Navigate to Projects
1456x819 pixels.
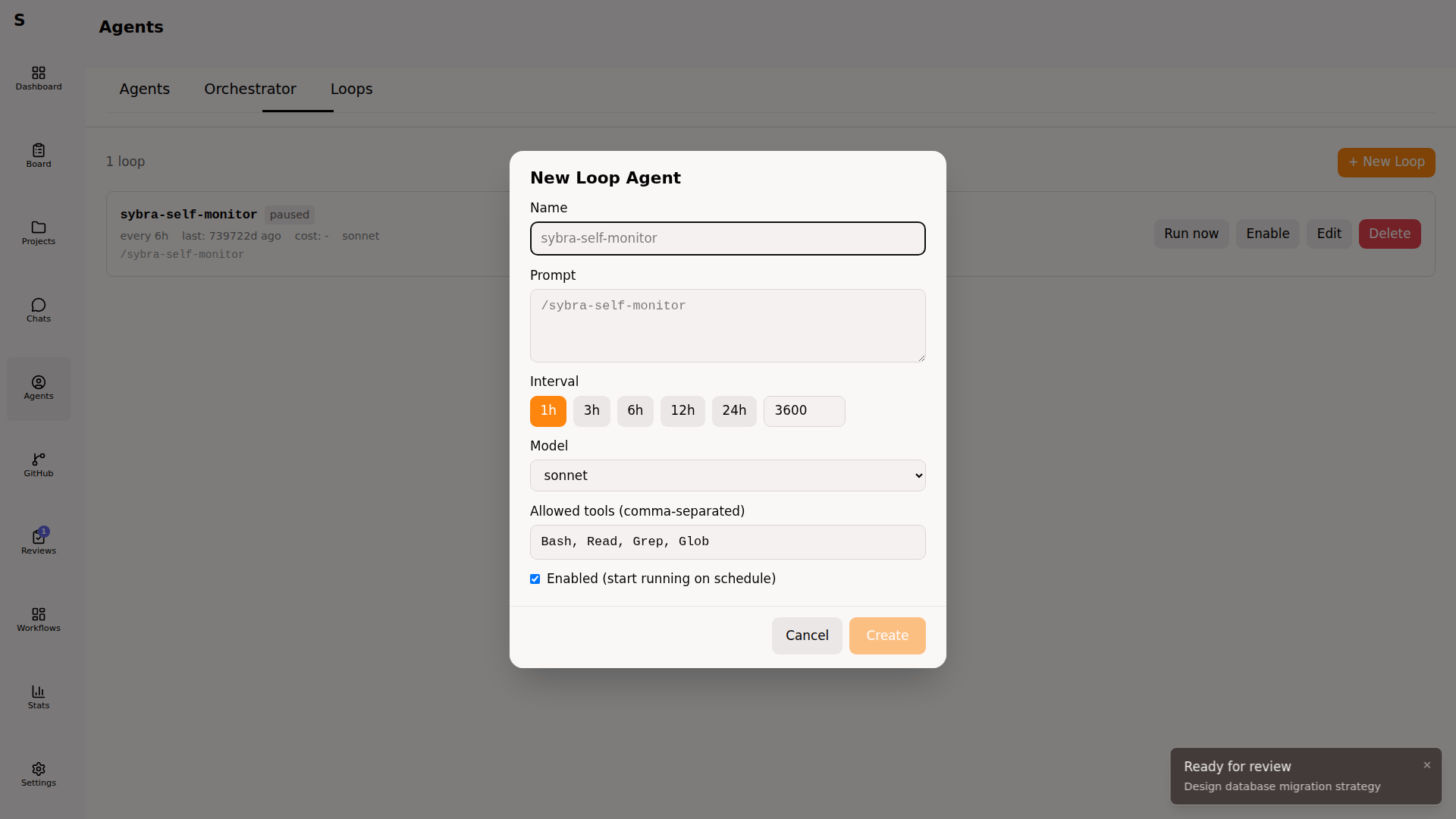point(38,232)
